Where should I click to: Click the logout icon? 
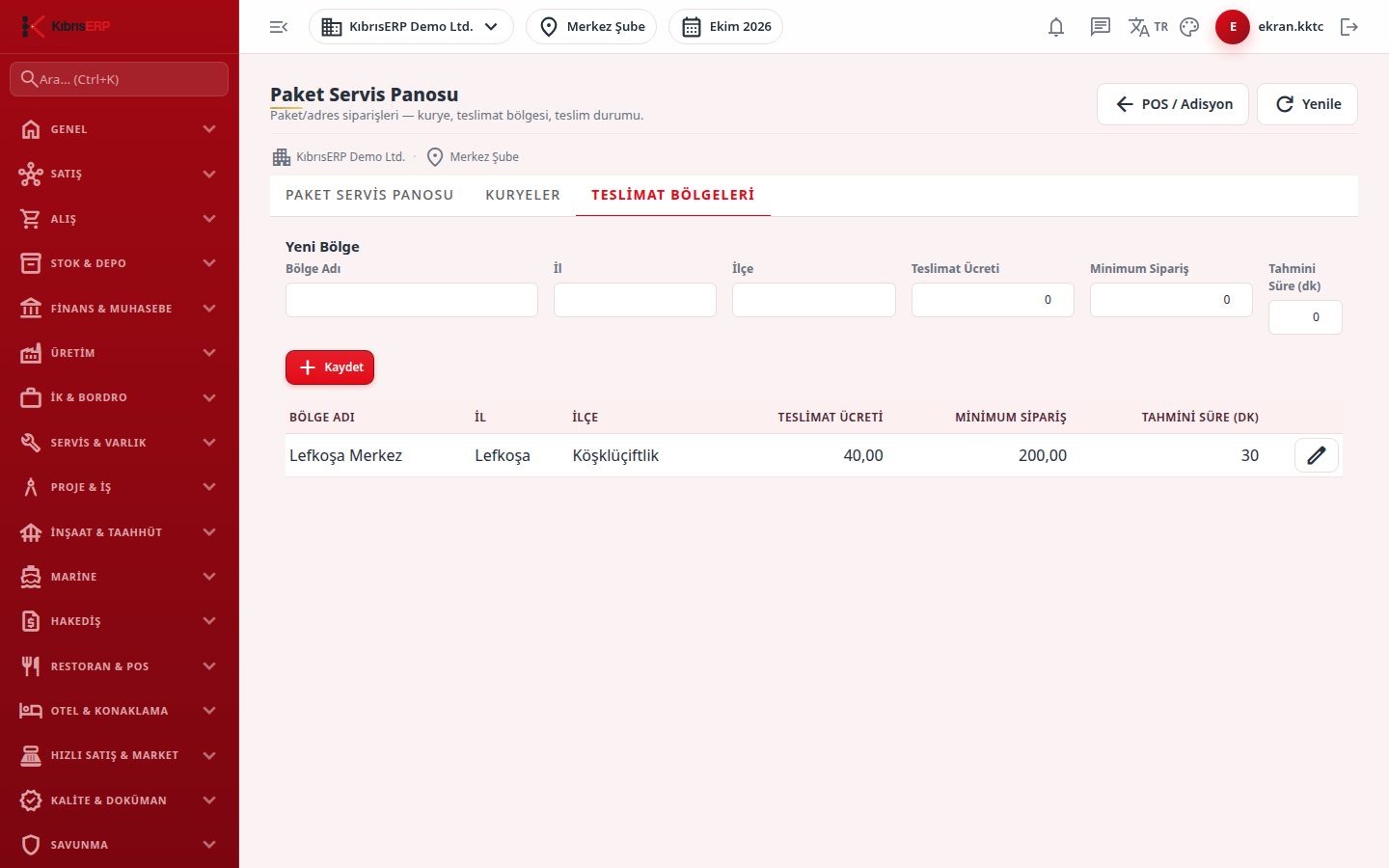(1349, 27)
